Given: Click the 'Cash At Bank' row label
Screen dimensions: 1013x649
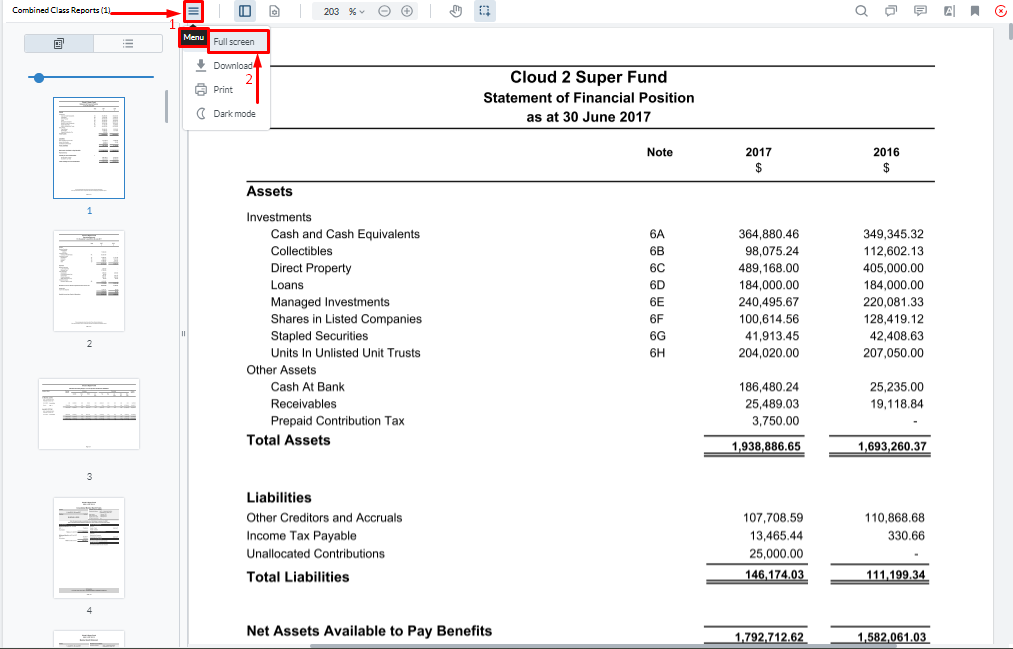Looking at the screenshot, I should (308, 387).
